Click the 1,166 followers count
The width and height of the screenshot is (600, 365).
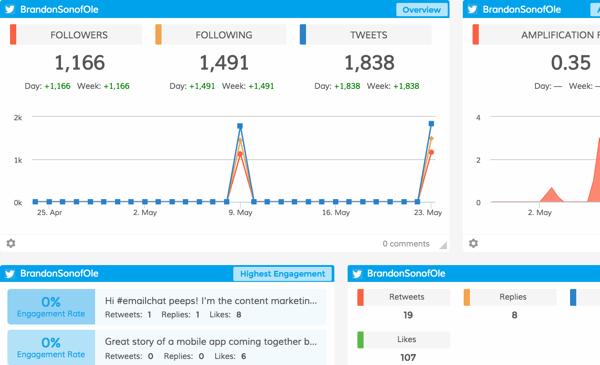tap(80, 63)
